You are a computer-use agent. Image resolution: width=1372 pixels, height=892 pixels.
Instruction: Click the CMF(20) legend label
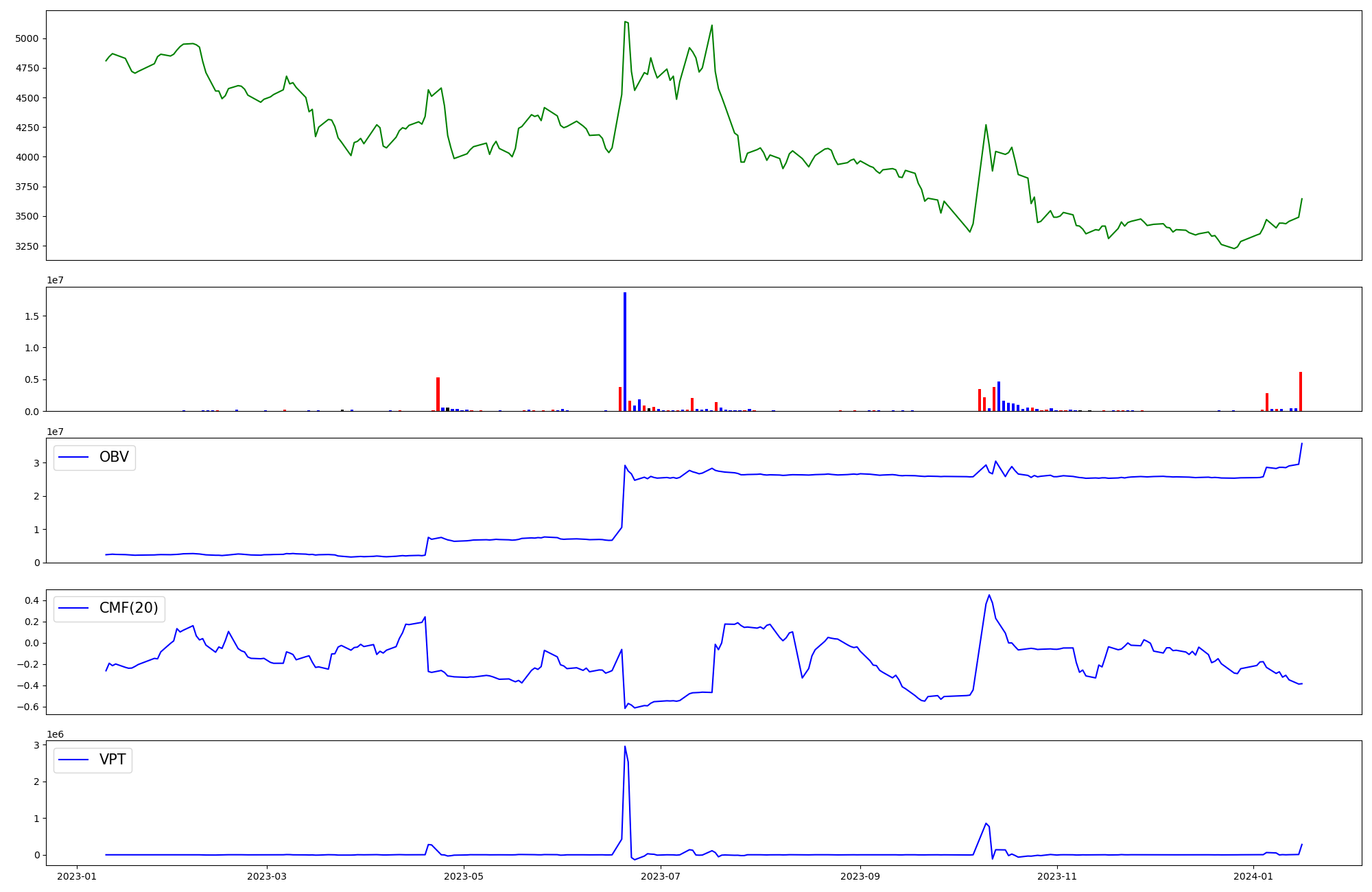tap(128, 609)
